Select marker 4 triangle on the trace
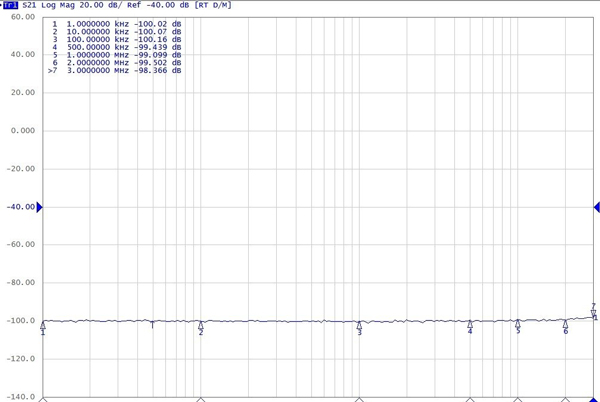 [470, 325]
